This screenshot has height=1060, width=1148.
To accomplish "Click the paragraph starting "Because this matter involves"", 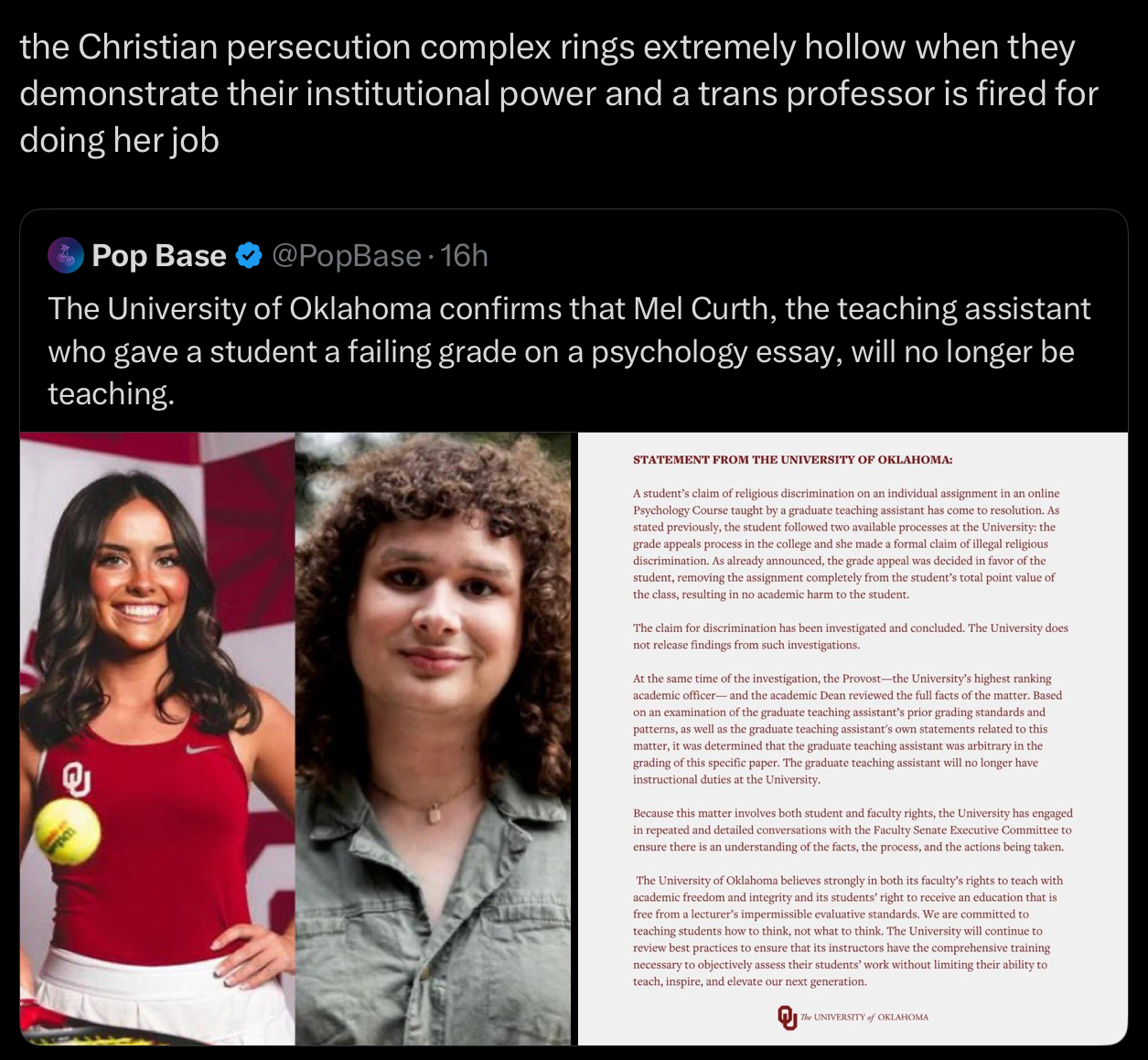I will pos(853,830).
